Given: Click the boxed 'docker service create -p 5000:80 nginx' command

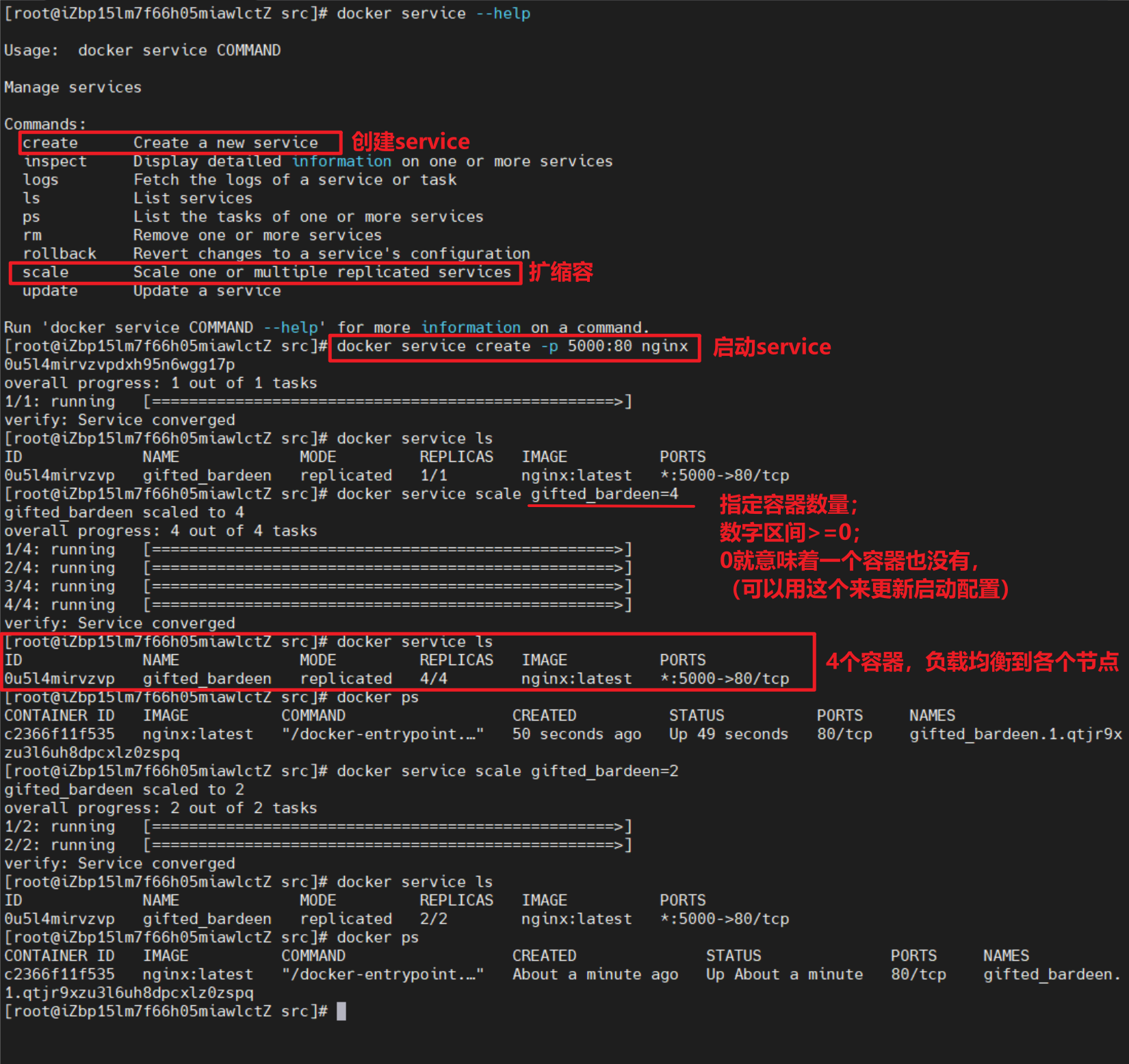Looking at the screenshot, I should [x=512, y=346].
